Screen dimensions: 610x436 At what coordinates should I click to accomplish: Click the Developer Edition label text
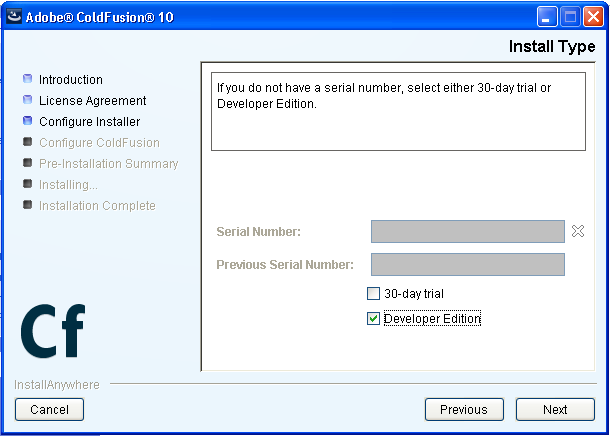point(432,319)
